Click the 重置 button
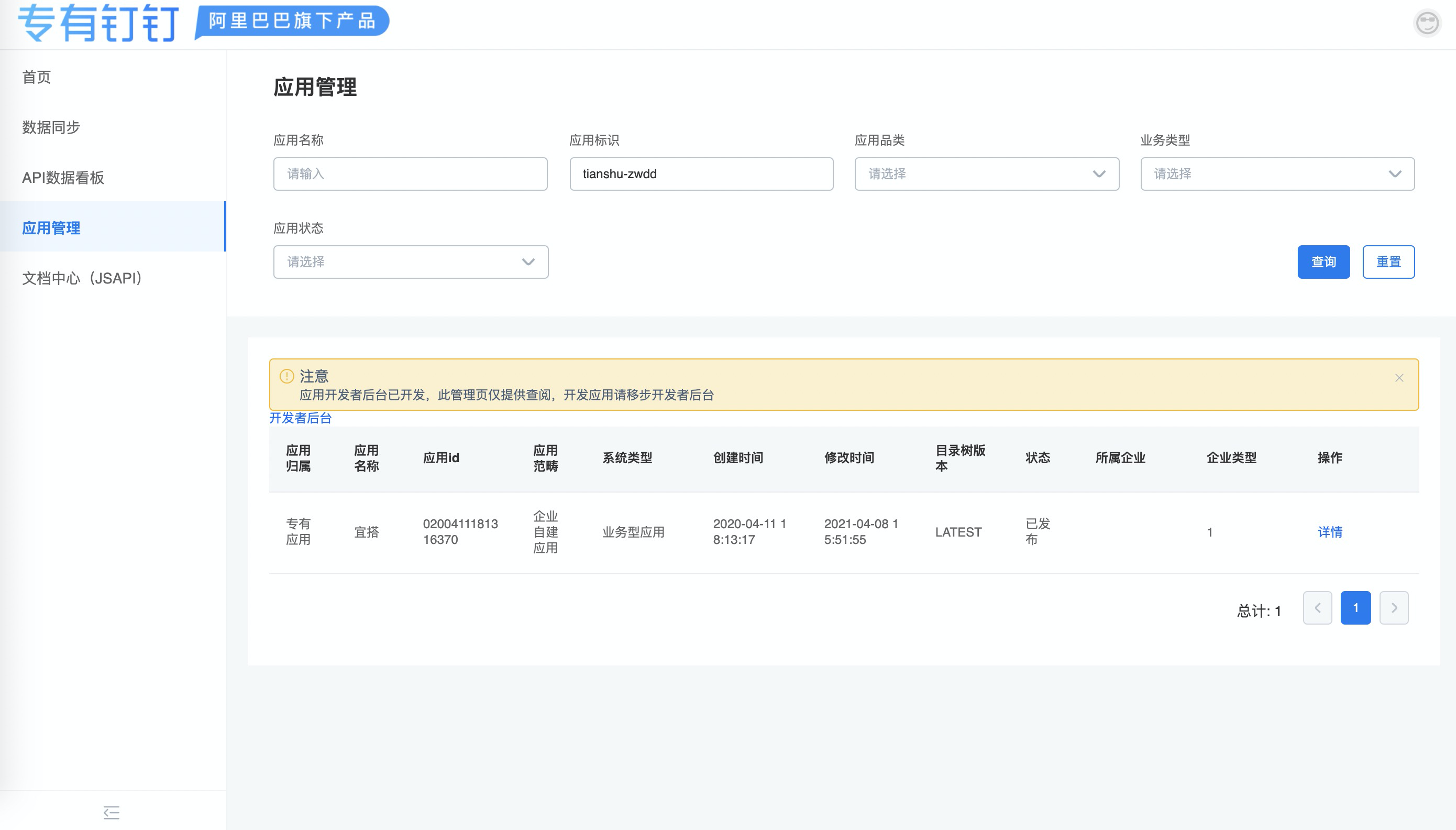Viewport: 1456px width, 830px height. 1387,261
